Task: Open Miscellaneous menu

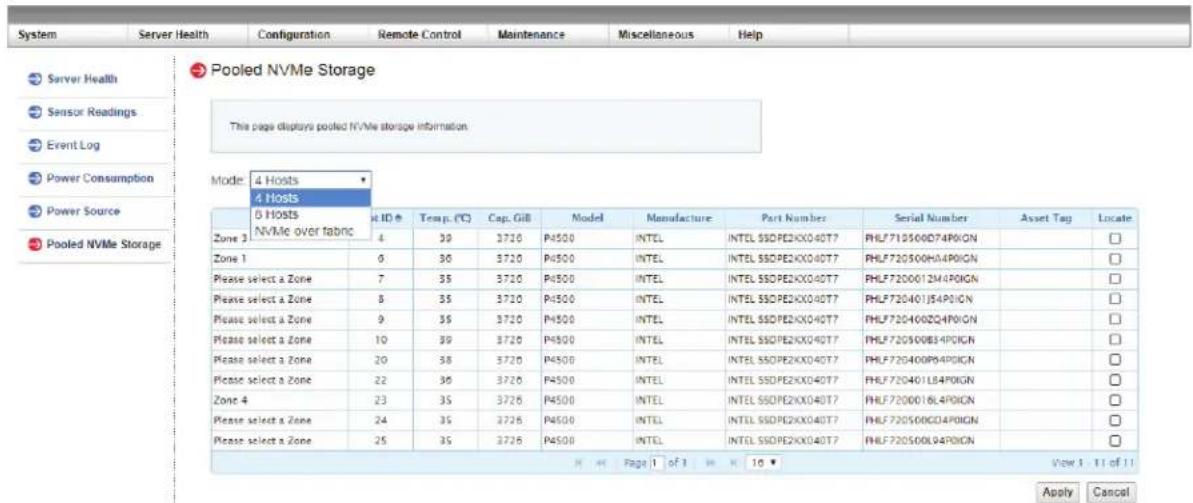Action: click(x=657, y=35)
